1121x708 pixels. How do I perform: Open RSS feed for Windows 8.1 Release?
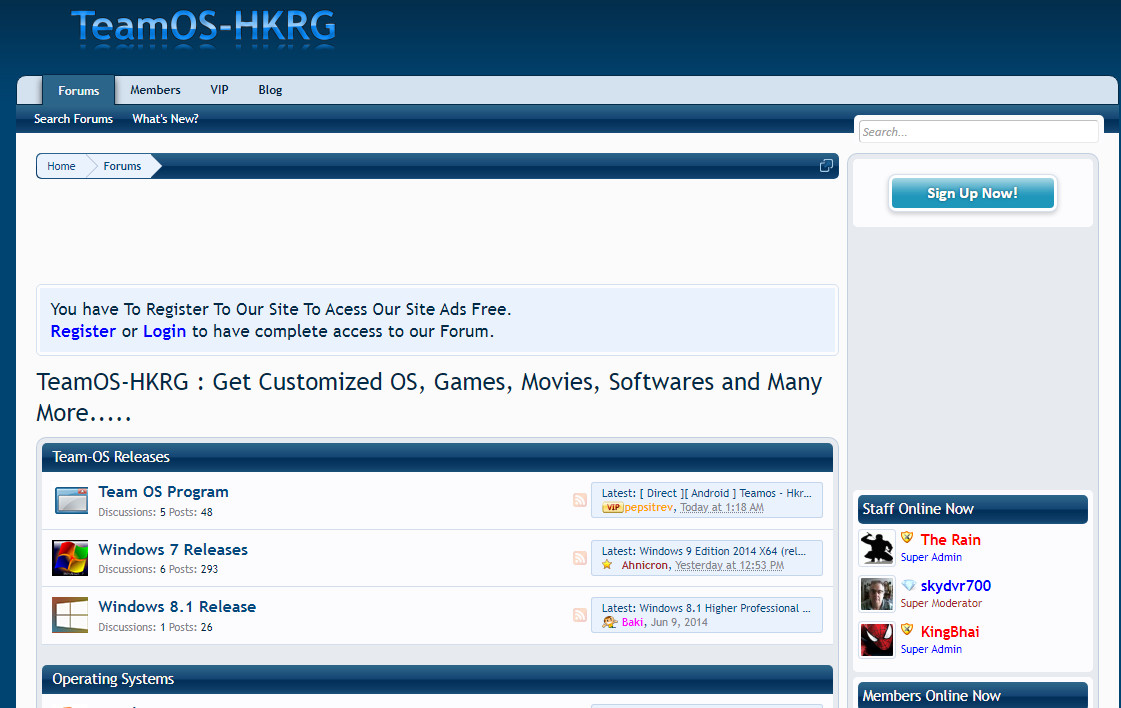click(580, 615)
